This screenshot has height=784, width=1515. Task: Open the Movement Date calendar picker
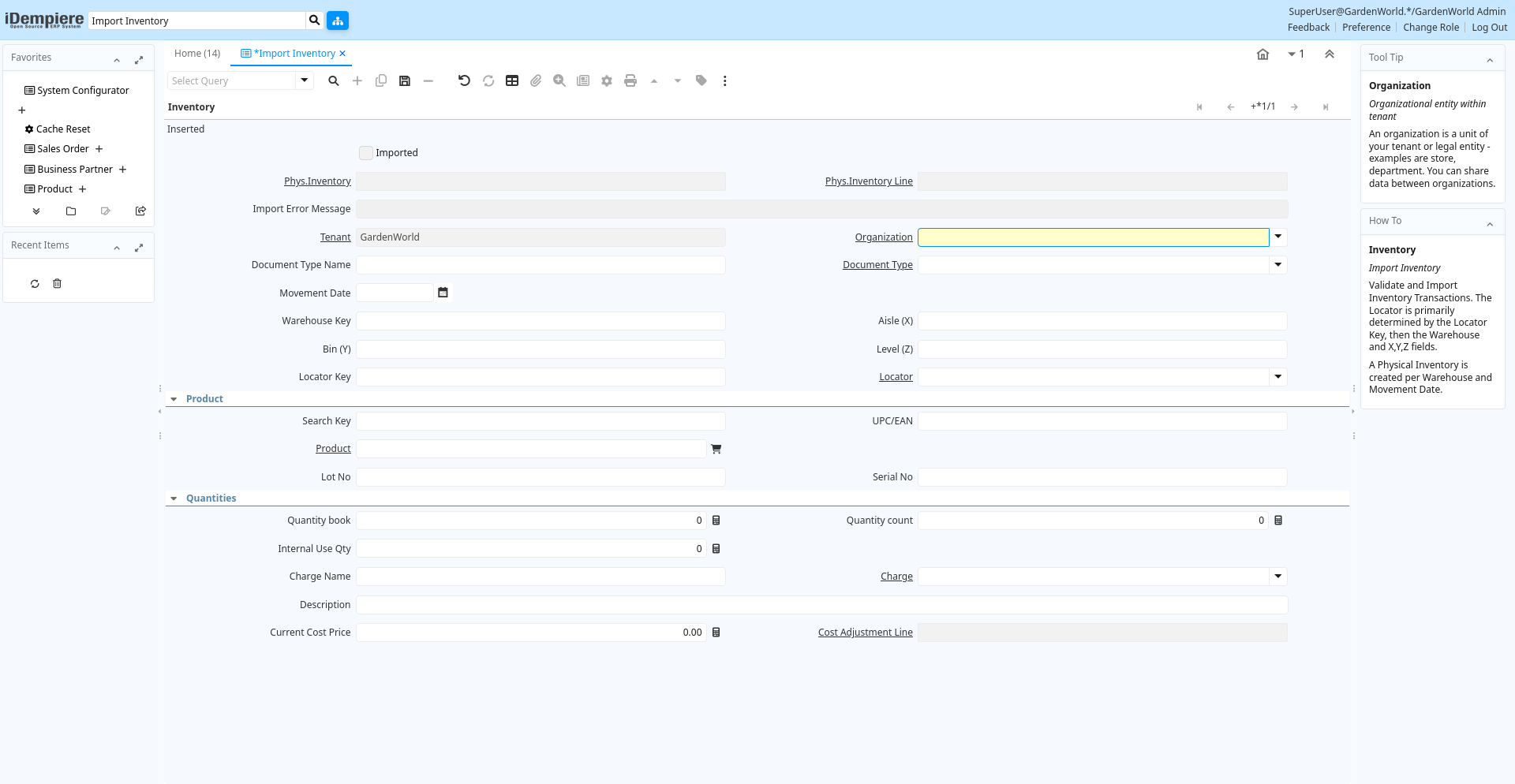click(443, 293)
